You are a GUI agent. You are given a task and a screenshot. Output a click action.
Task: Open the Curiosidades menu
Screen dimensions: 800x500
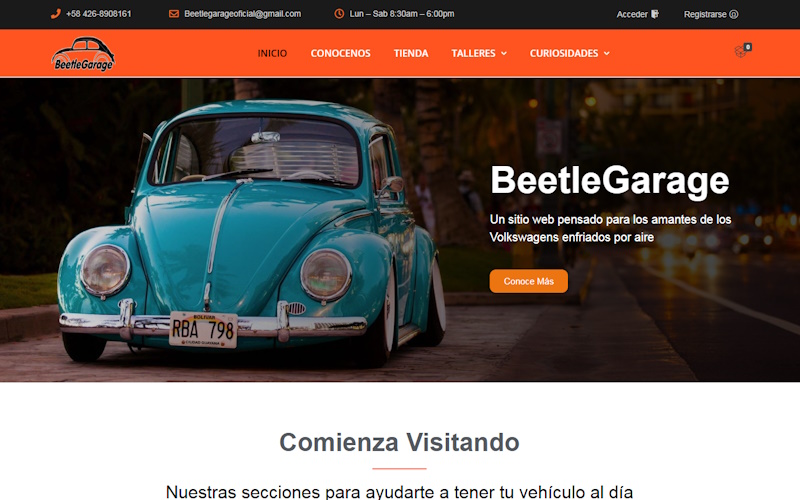point(564,53)
